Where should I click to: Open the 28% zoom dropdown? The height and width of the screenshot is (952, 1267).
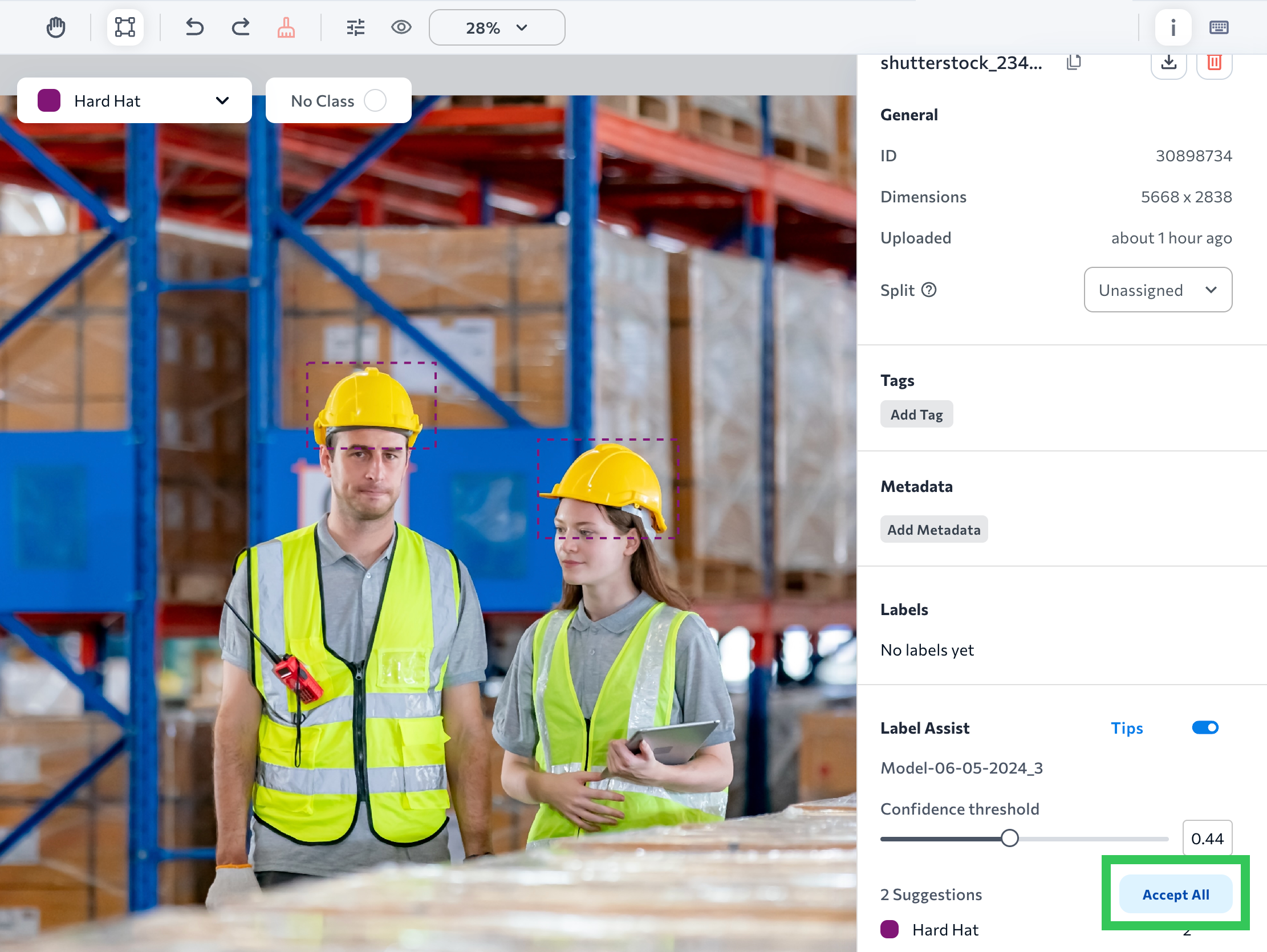pyautogui.click(x=497, y=27)
